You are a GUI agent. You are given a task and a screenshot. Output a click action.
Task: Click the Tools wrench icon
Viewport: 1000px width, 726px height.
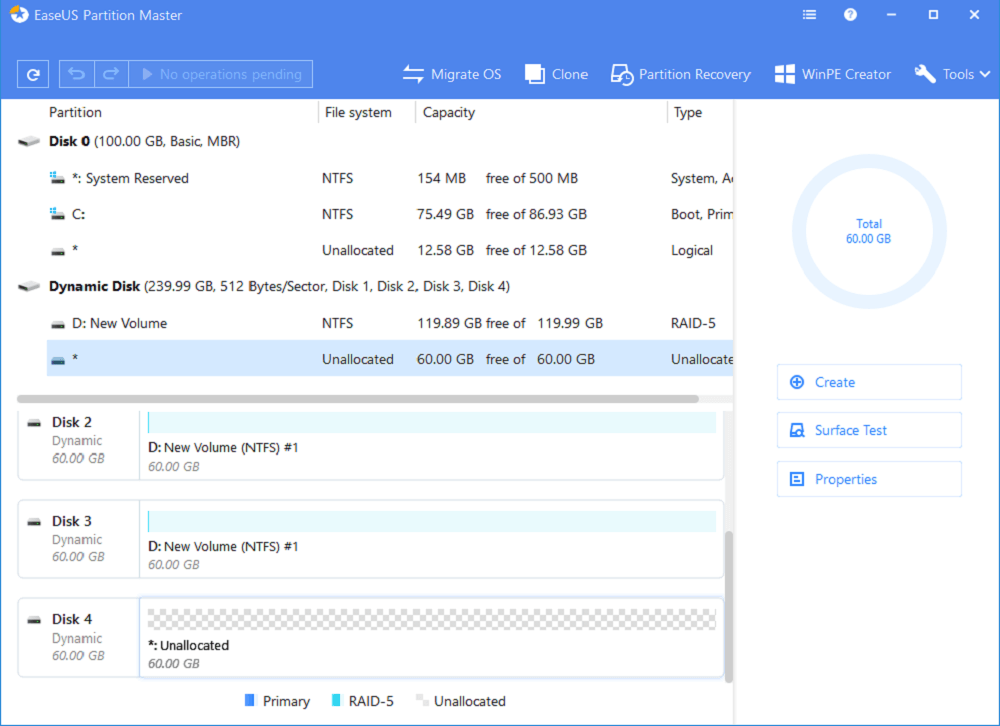tap(925, 74)
